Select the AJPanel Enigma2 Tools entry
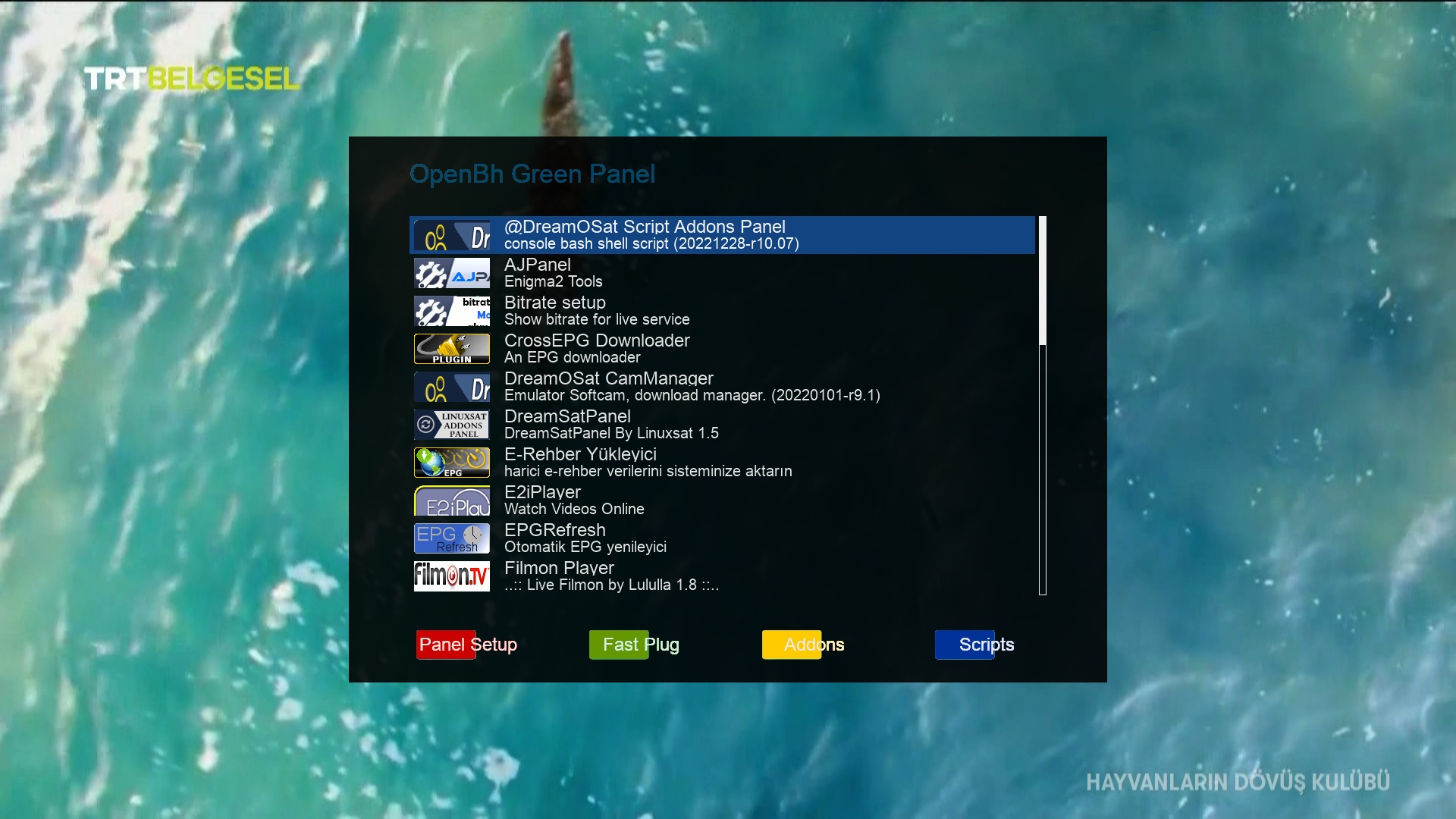 click(553, 273)
